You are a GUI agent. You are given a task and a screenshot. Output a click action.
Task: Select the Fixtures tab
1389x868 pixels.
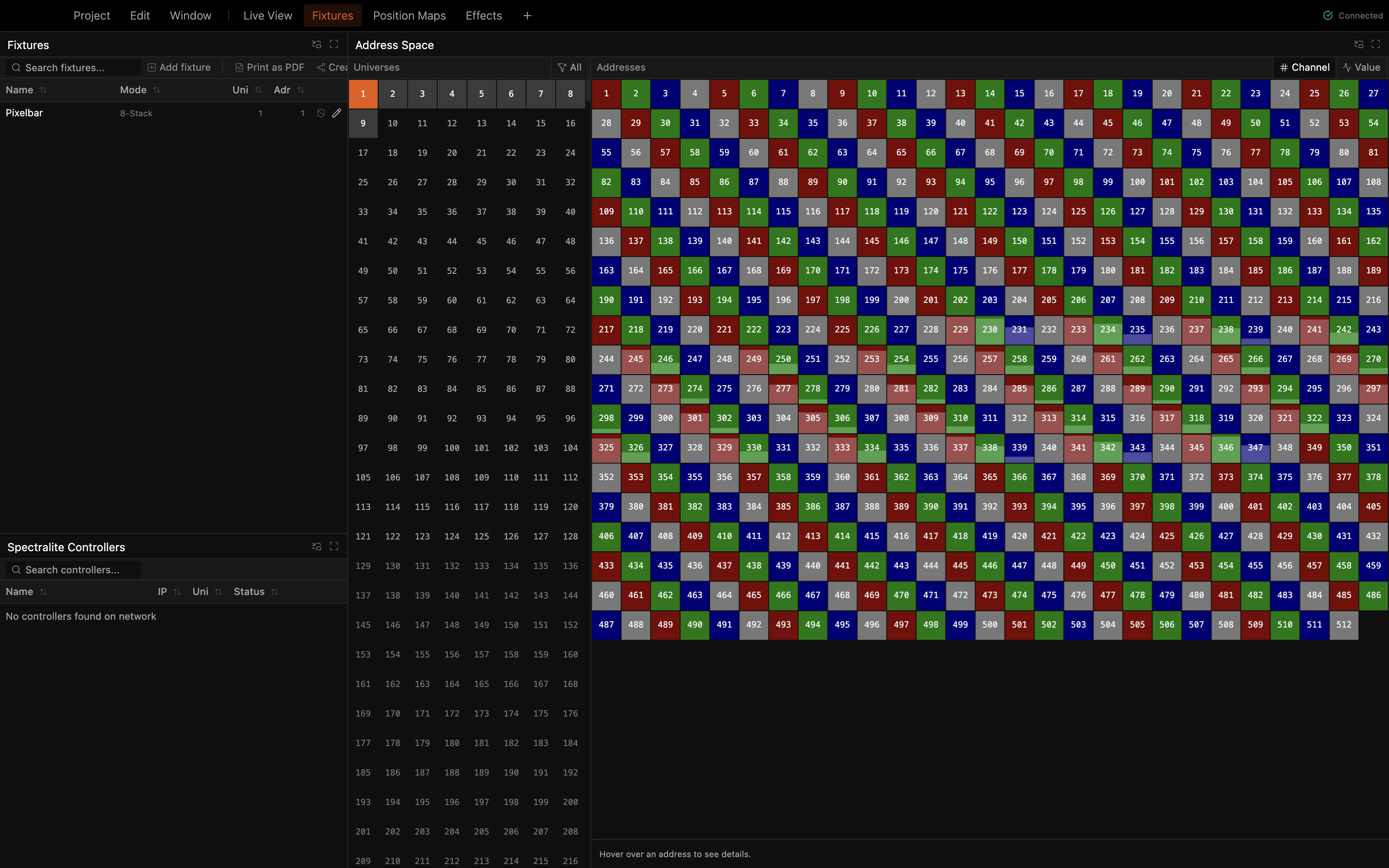click(332, 16)
